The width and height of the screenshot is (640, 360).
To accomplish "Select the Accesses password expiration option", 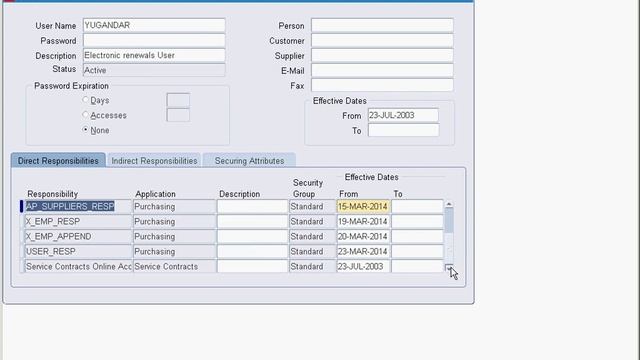I will pyautogui.click(x=85, y=115).
